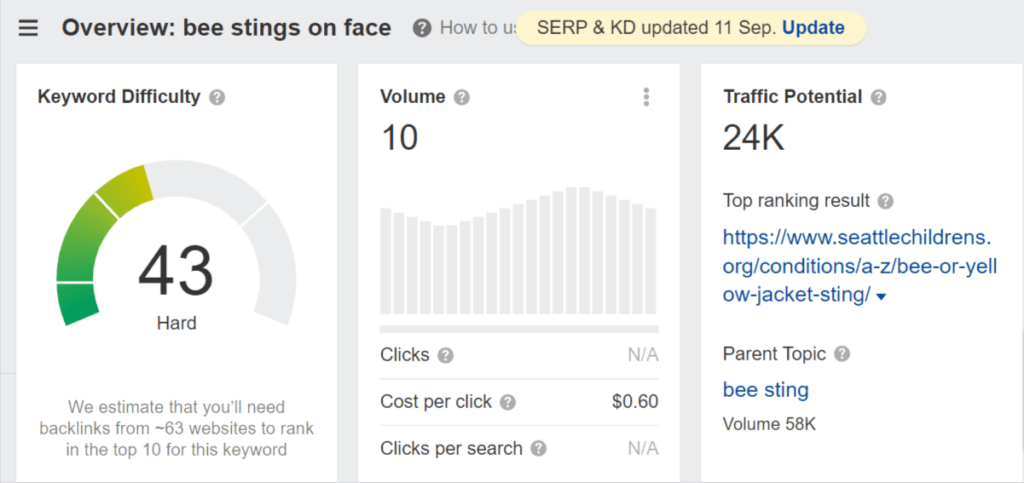Click the Keyword Difficulty gauge chart
This screenshot has height=483, width=1024.
coord(176,245)
